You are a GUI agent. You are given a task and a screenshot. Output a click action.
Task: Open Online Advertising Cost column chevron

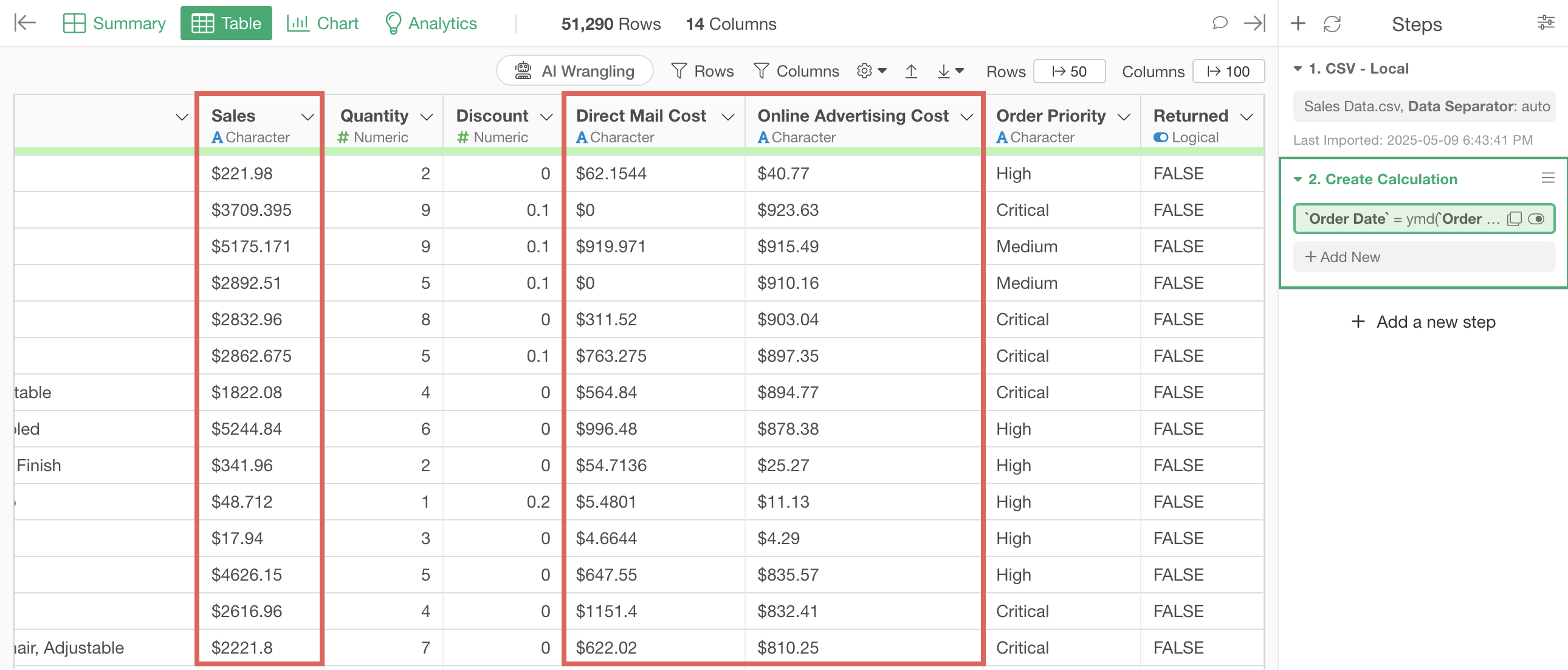pyautogui.click(x=966, y=117)
